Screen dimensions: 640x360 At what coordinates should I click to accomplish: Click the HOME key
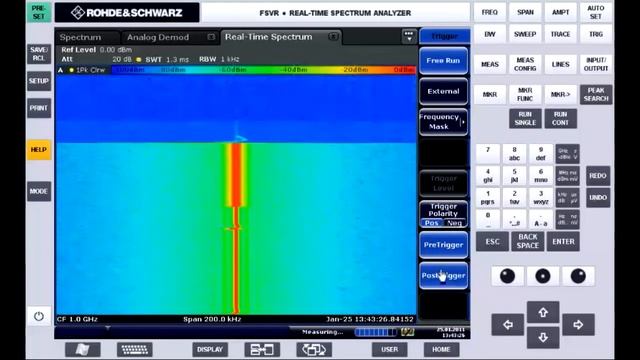[x=441, y=349]
